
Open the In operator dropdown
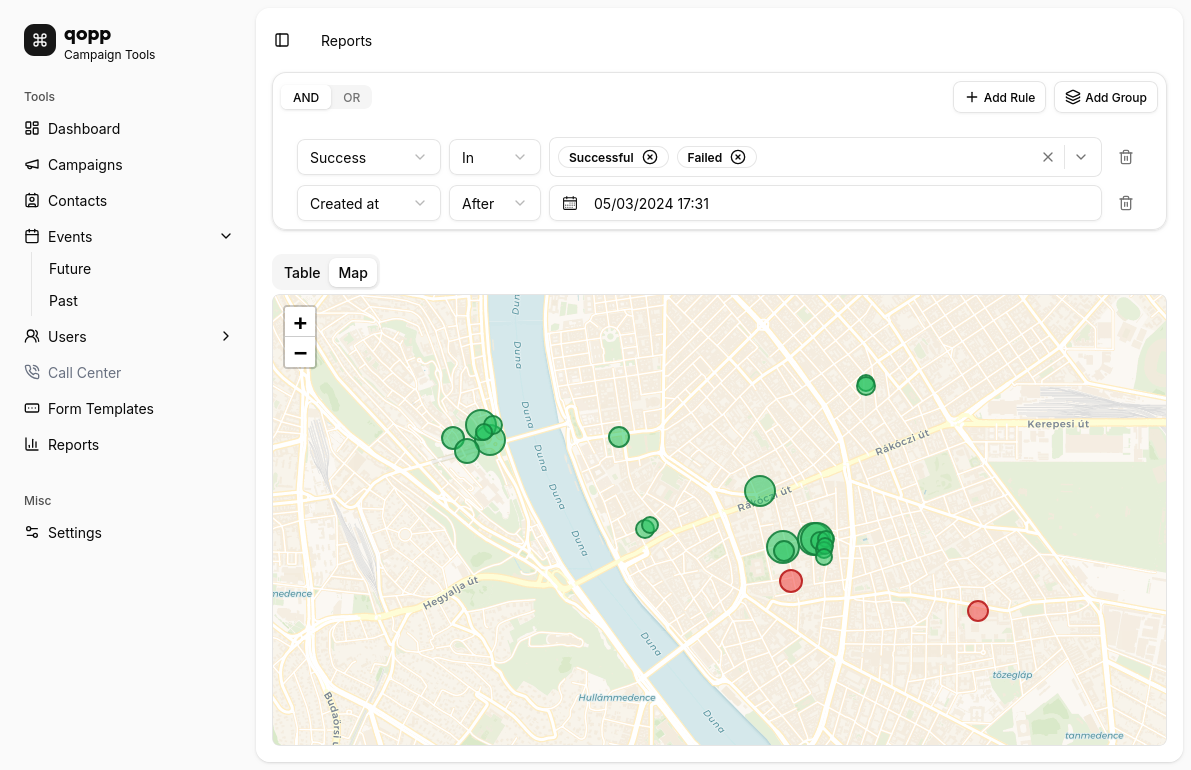click(494, 157)
